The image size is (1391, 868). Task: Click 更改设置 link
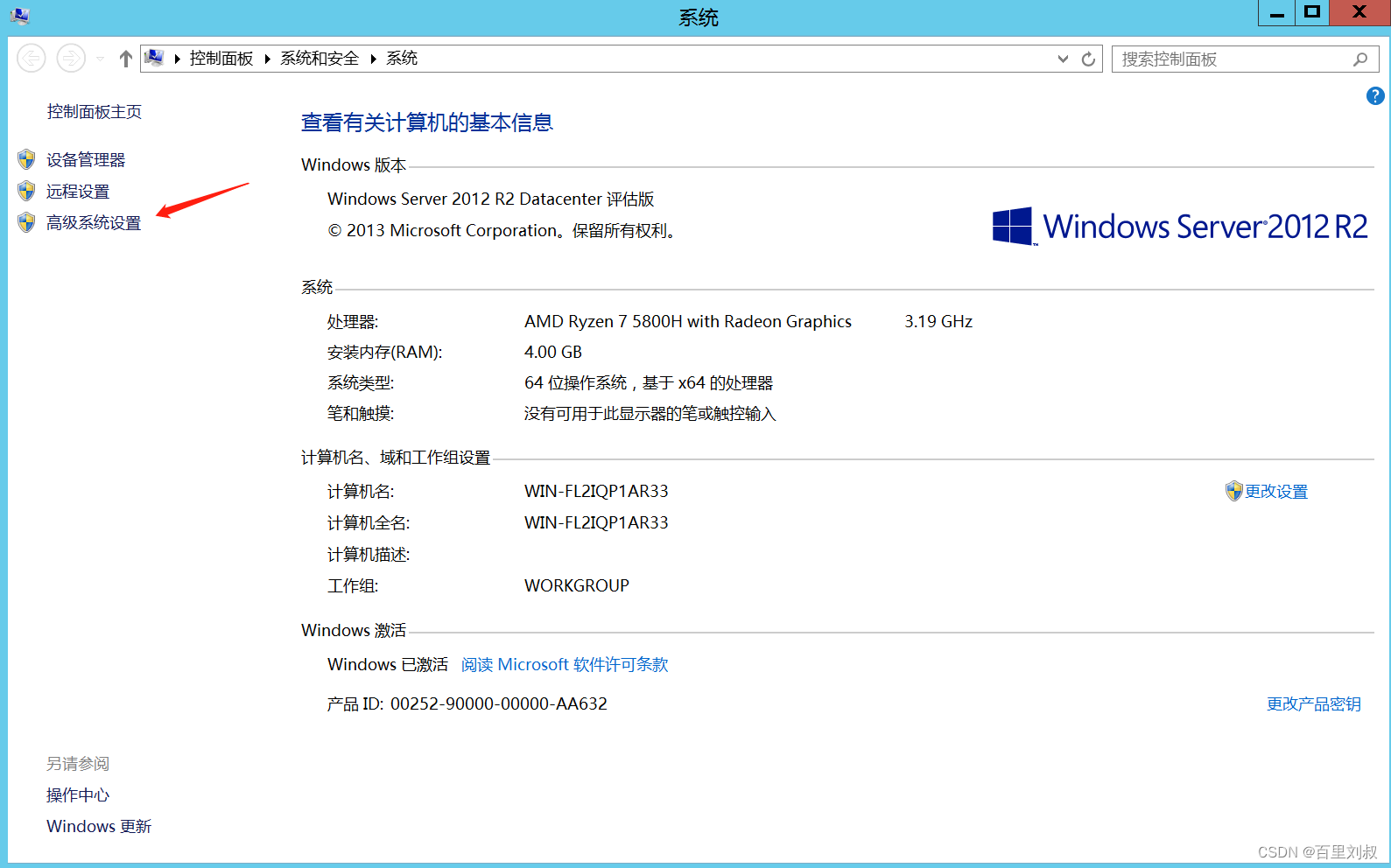pyautogui.click(x=1276, y=492)
